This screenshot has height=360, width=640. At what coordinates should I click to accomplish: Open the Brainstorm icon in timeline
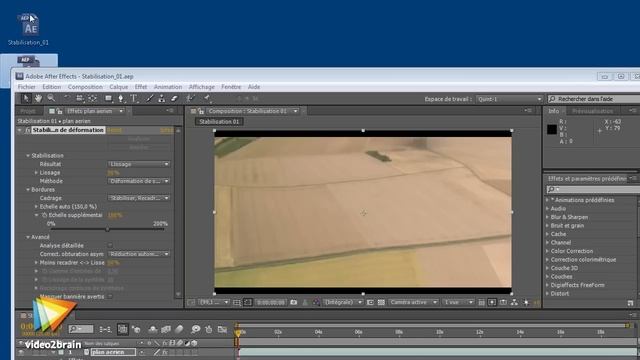(x=196, y=329)
